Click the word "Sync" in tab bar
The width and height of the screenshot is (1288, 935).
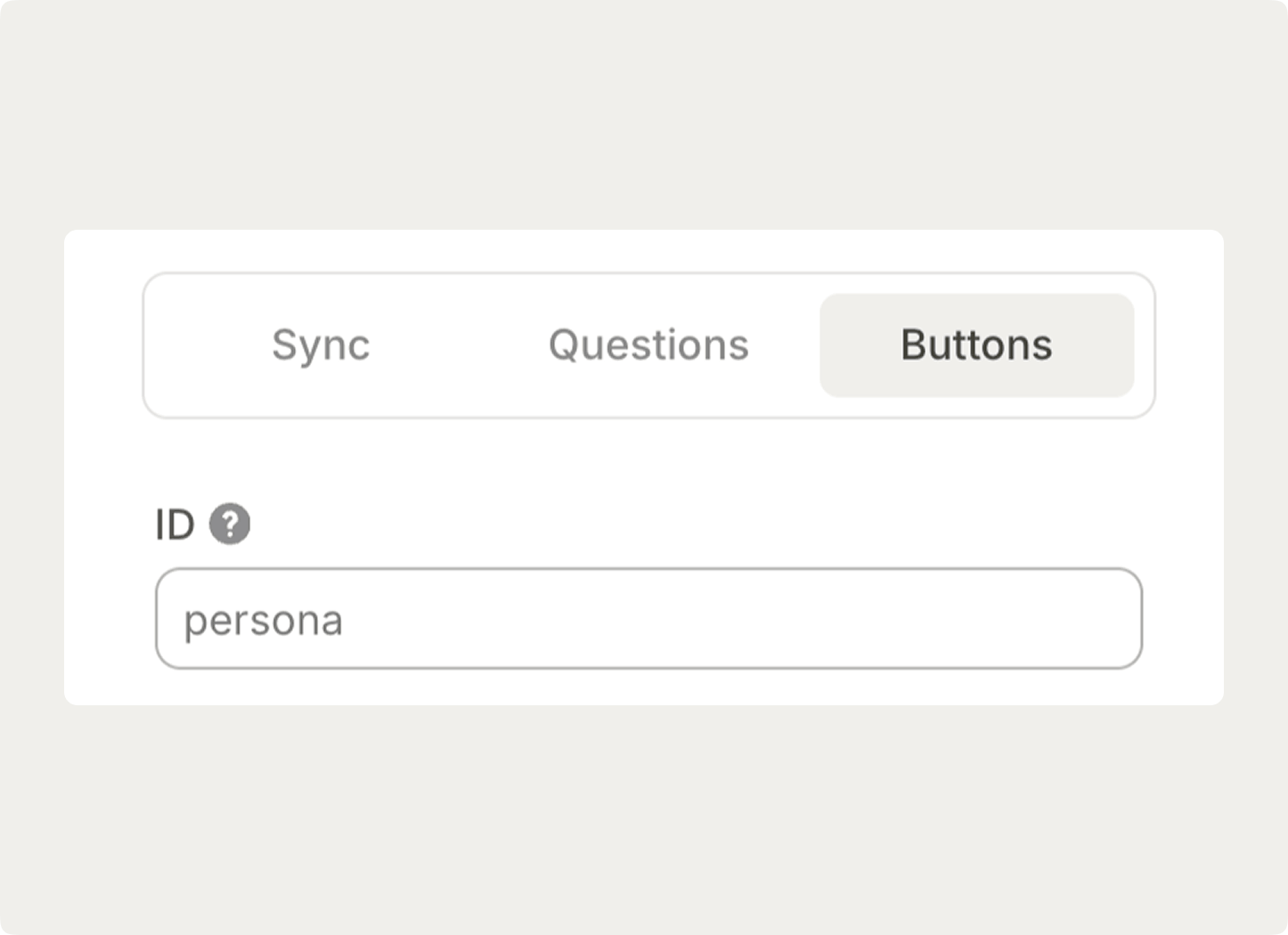pyautogui.click(x=321, y=345)
